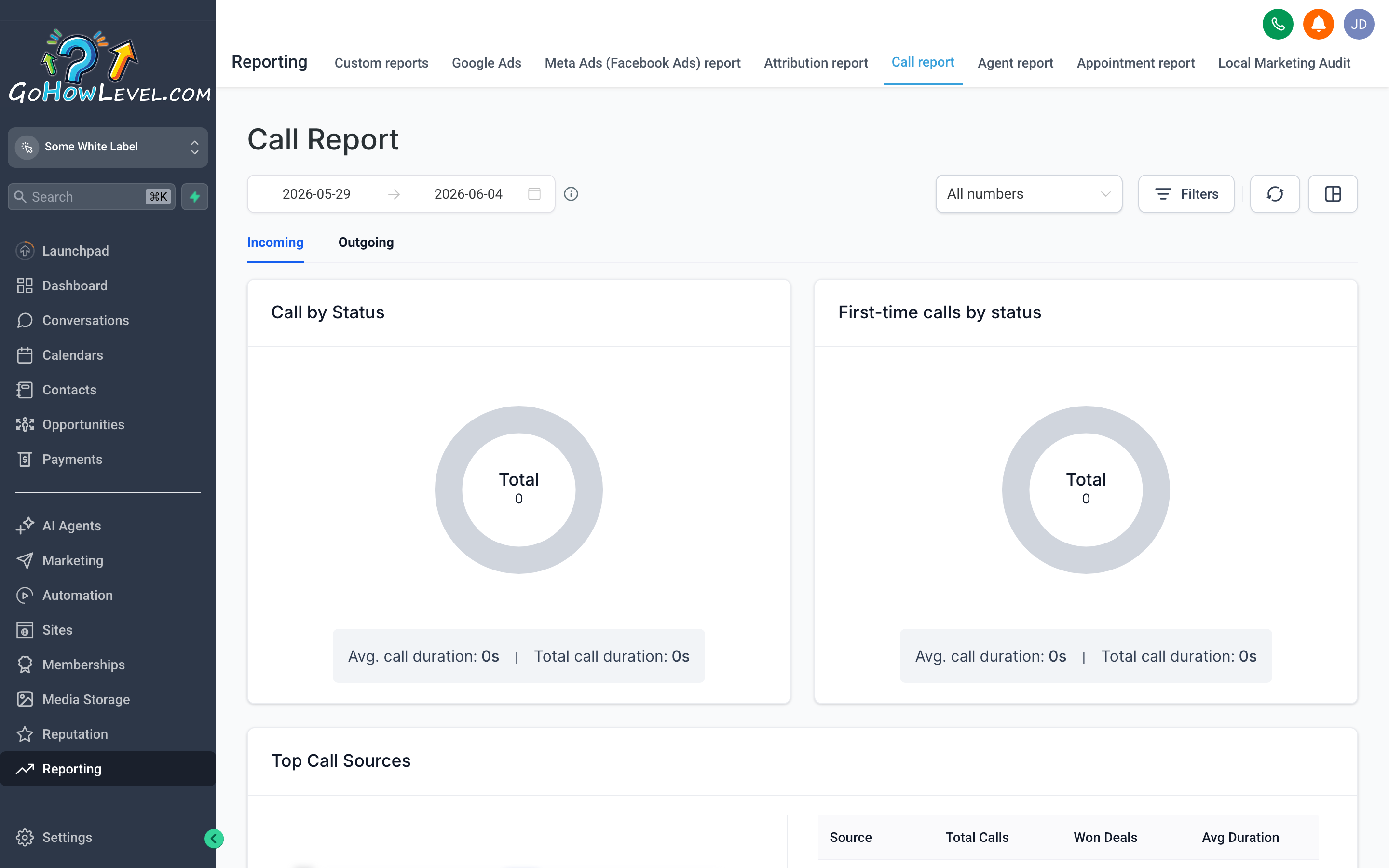Click start date 2026-05-29
The image size is (1389, 868).
tap(316, 194)
